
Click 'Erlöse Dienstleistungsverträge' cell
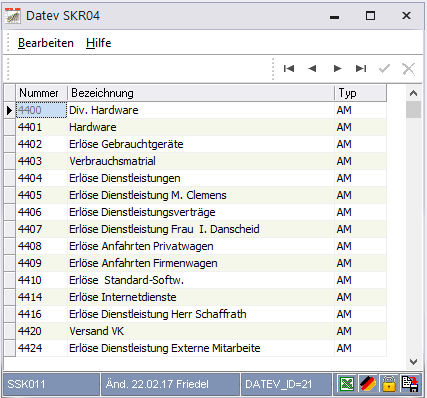point(201,212)
